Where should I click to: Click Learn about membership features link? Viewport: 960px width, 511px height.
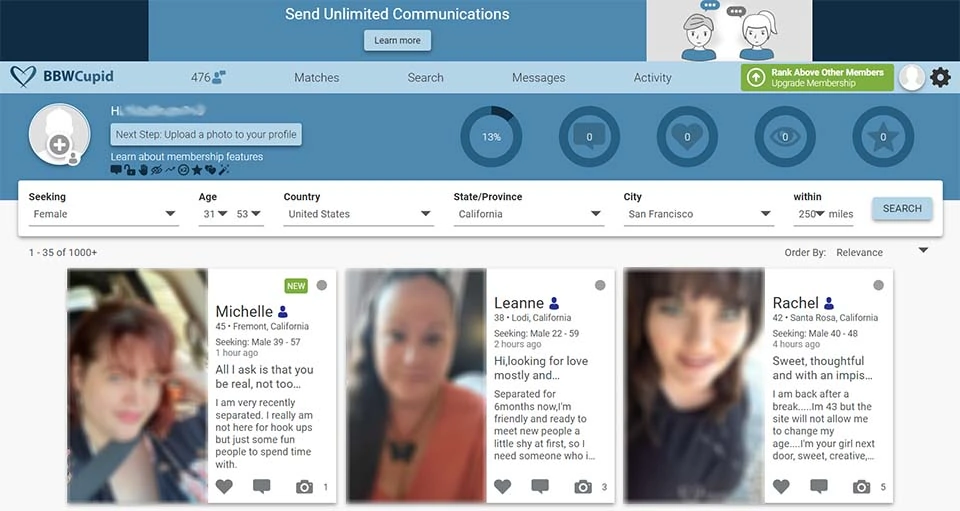(187, 157)
